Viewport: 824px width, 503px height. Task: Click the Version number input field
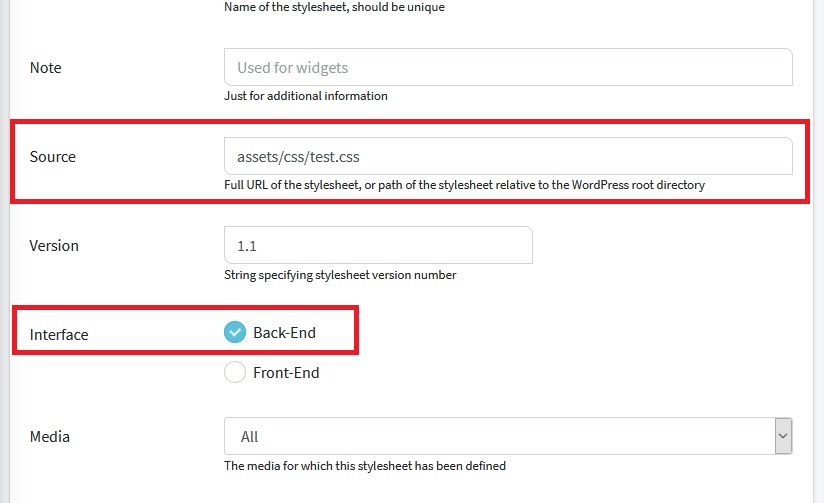coord(378,245)
